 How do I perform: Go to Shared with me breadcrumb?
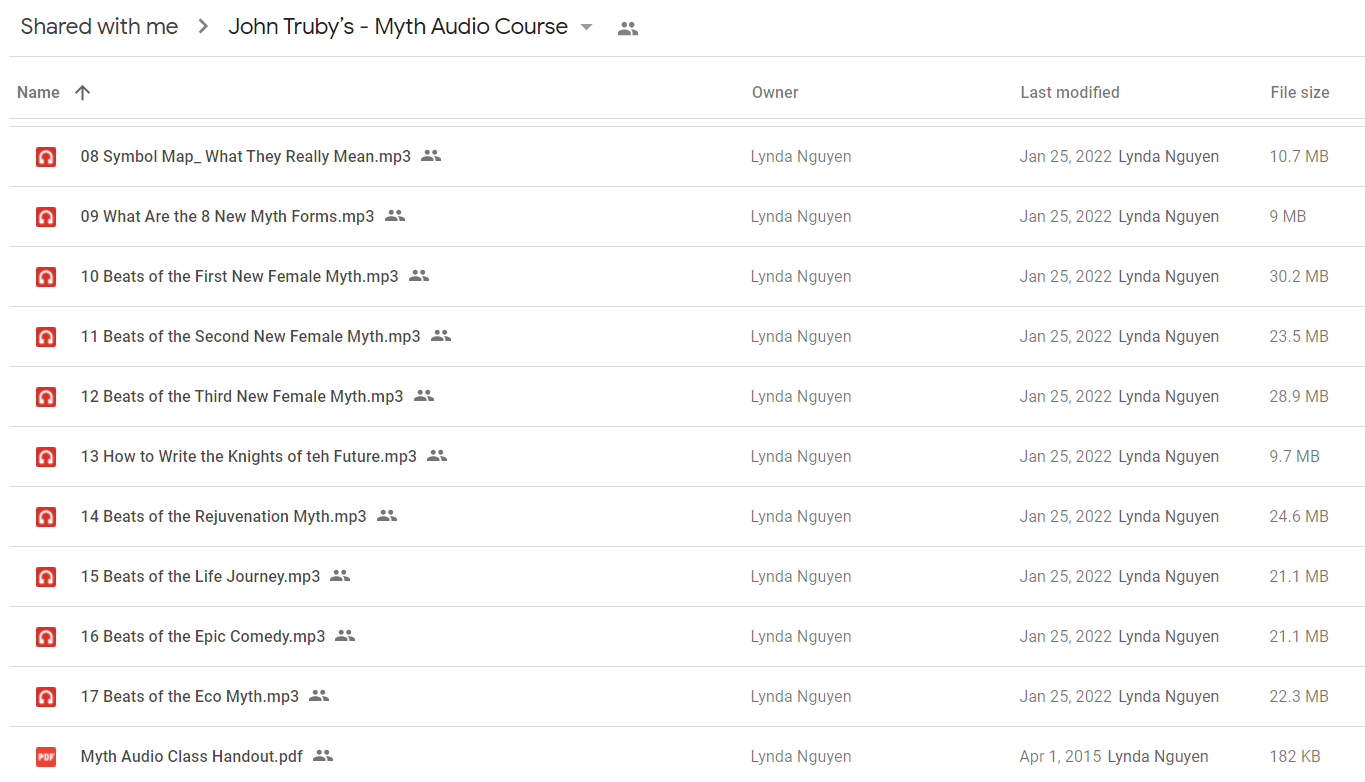coord(99,27)
